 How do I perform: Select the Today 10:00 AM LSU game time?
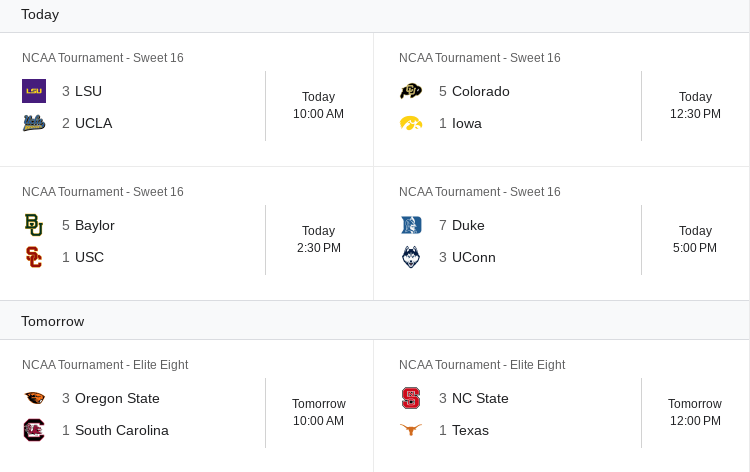pyautogui.click(x=318, y=105)
